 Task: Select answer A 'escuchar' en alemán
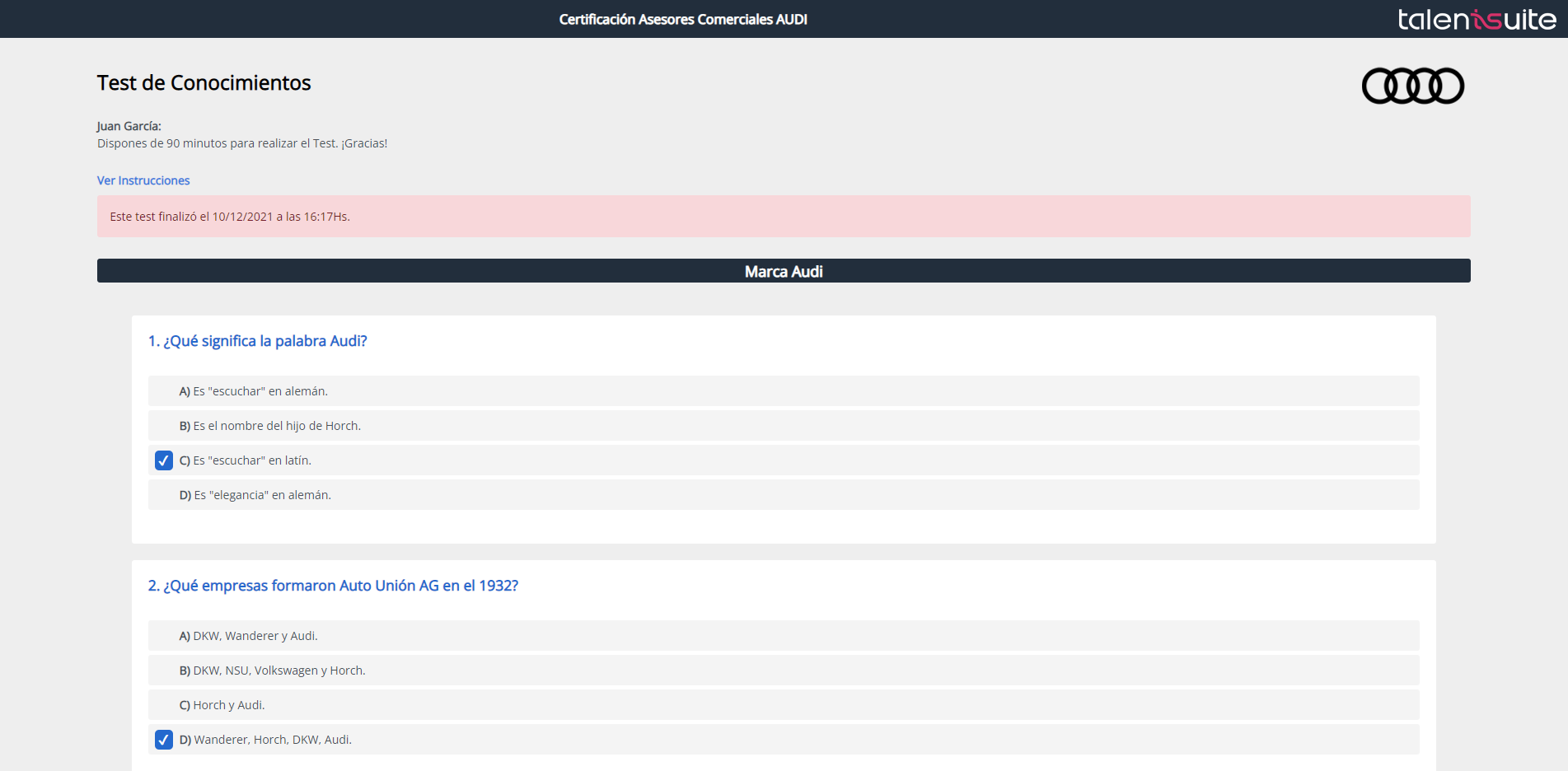click(784, 391)
